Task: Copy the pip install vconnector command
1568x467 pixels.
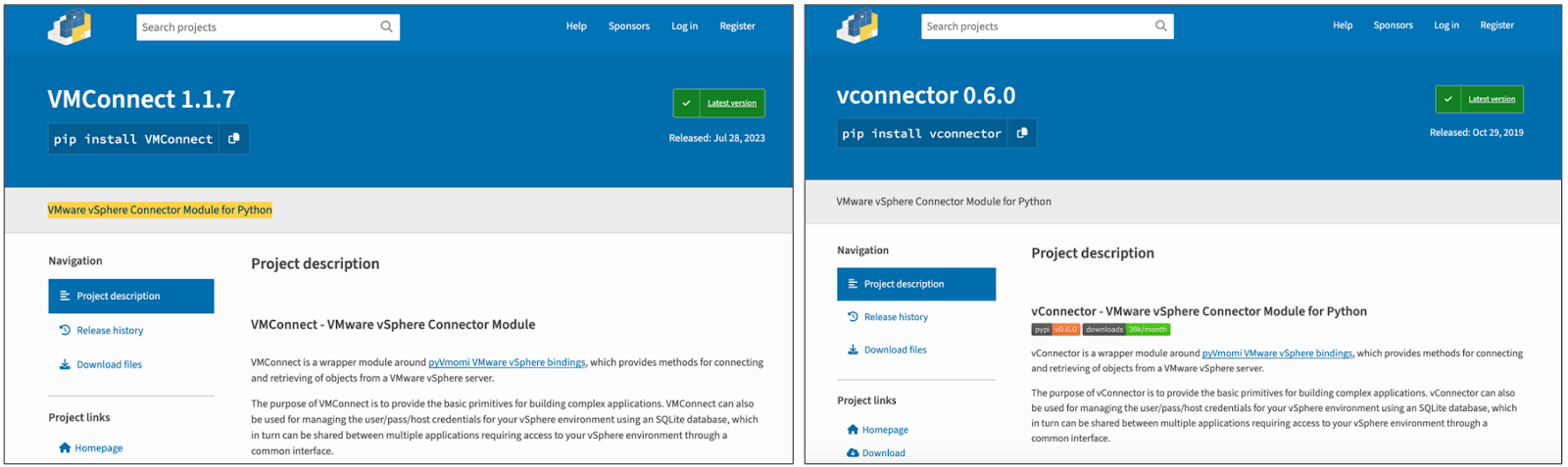Action: tap(1022, 133)
